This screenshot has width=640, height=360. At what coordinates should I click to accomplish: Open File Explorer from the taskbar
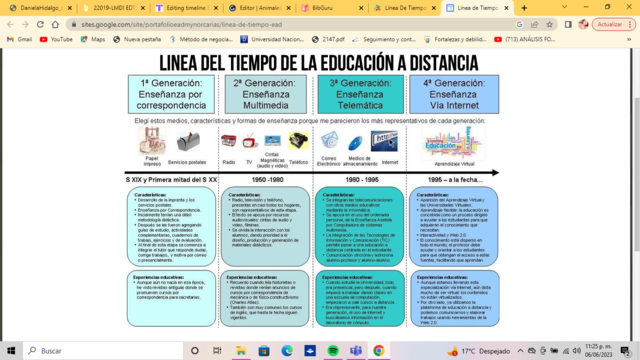pos(240,351)
